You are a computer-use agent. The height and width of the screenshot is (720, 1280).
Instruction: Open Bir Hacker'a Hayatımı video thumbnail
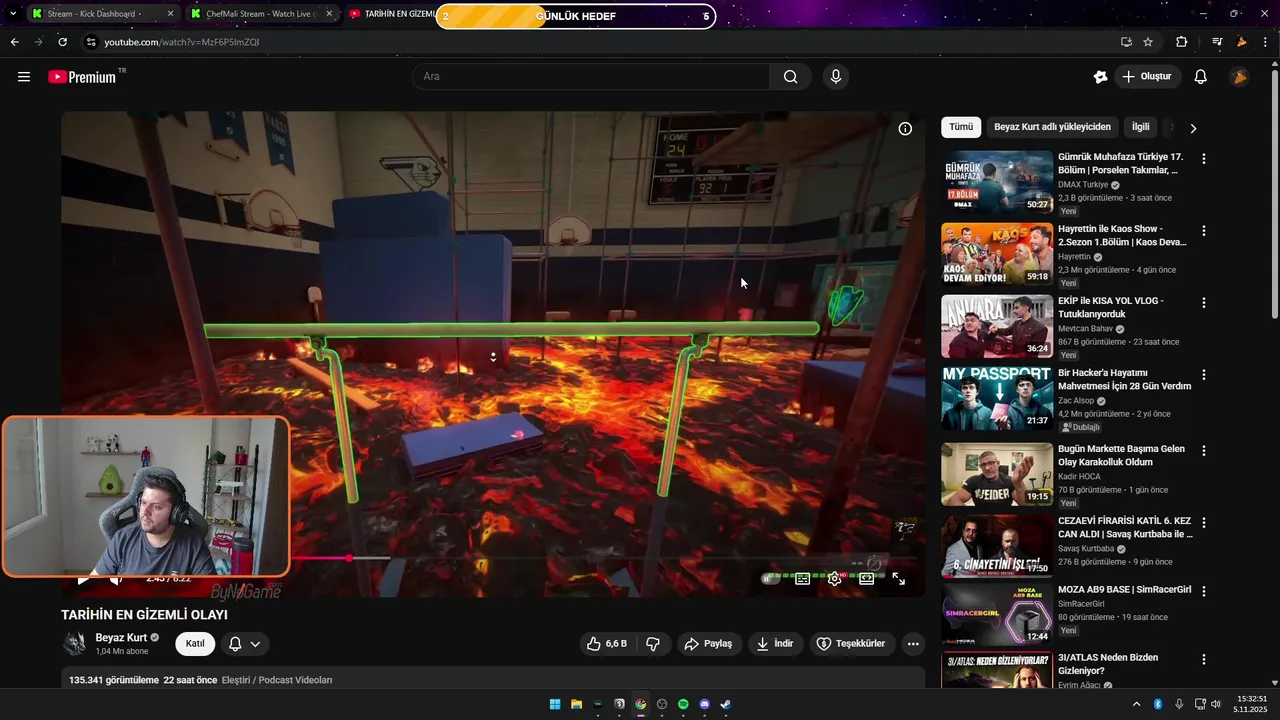(997, 398)
